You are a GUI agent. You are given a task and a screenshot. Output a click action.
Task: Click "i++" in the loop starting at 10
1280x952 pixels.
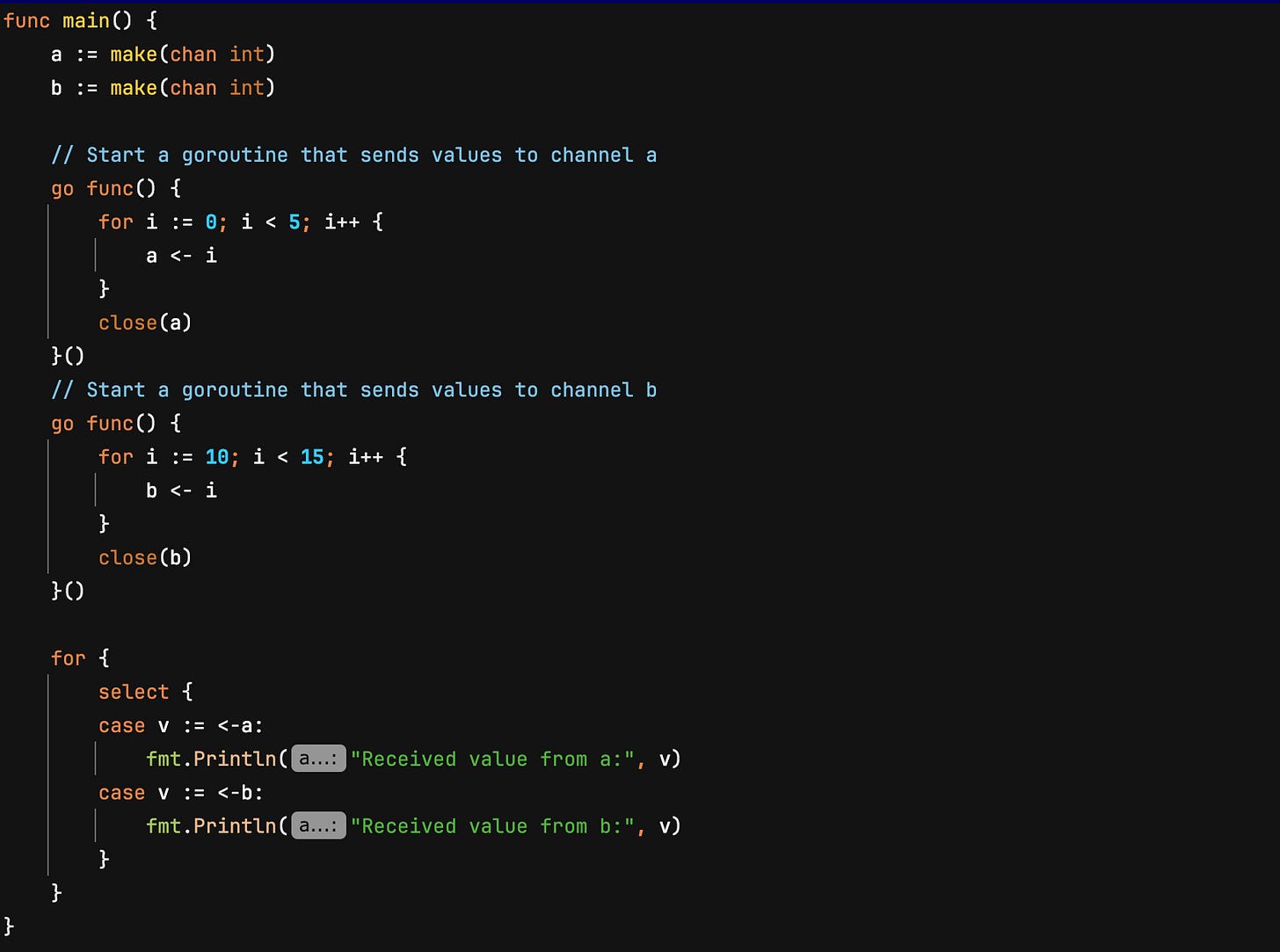[366, 457]
